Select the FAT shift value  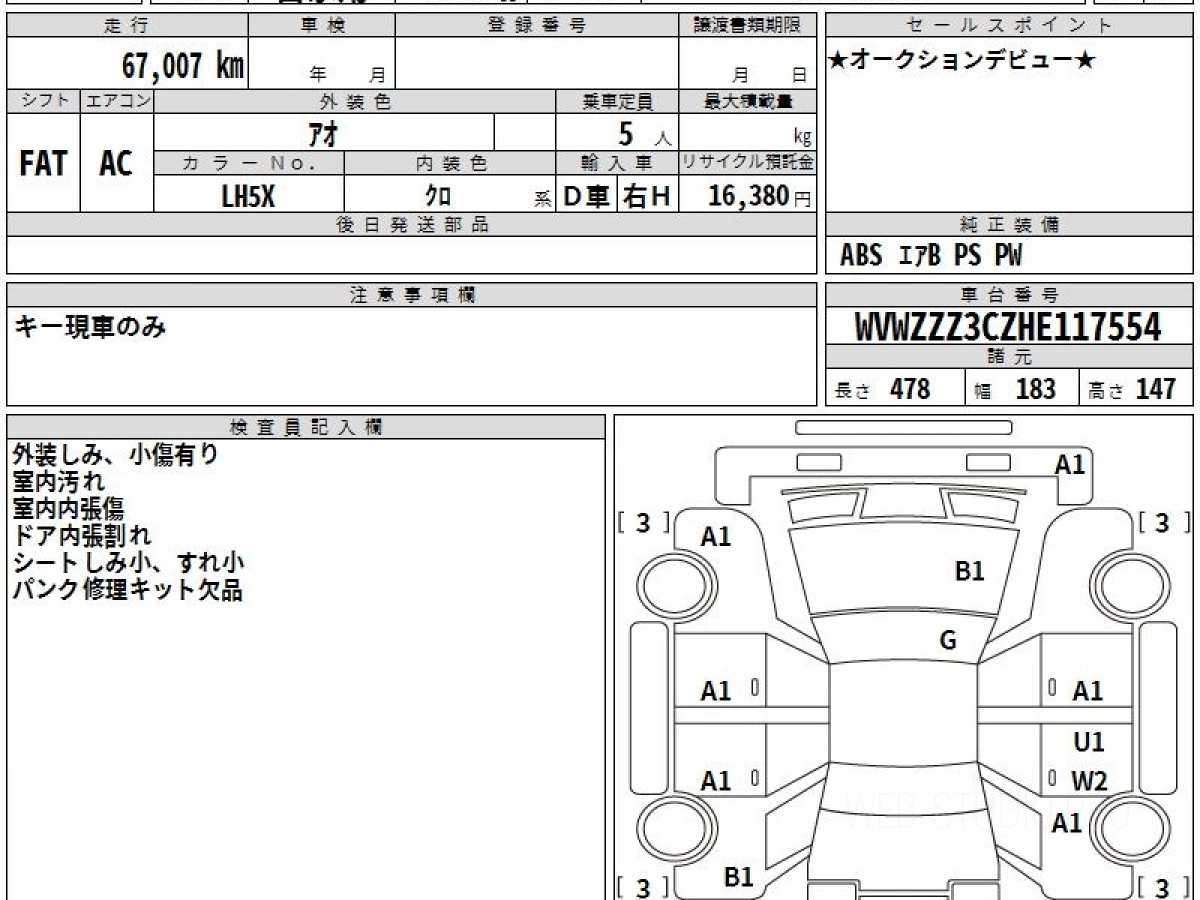(44, 163)
